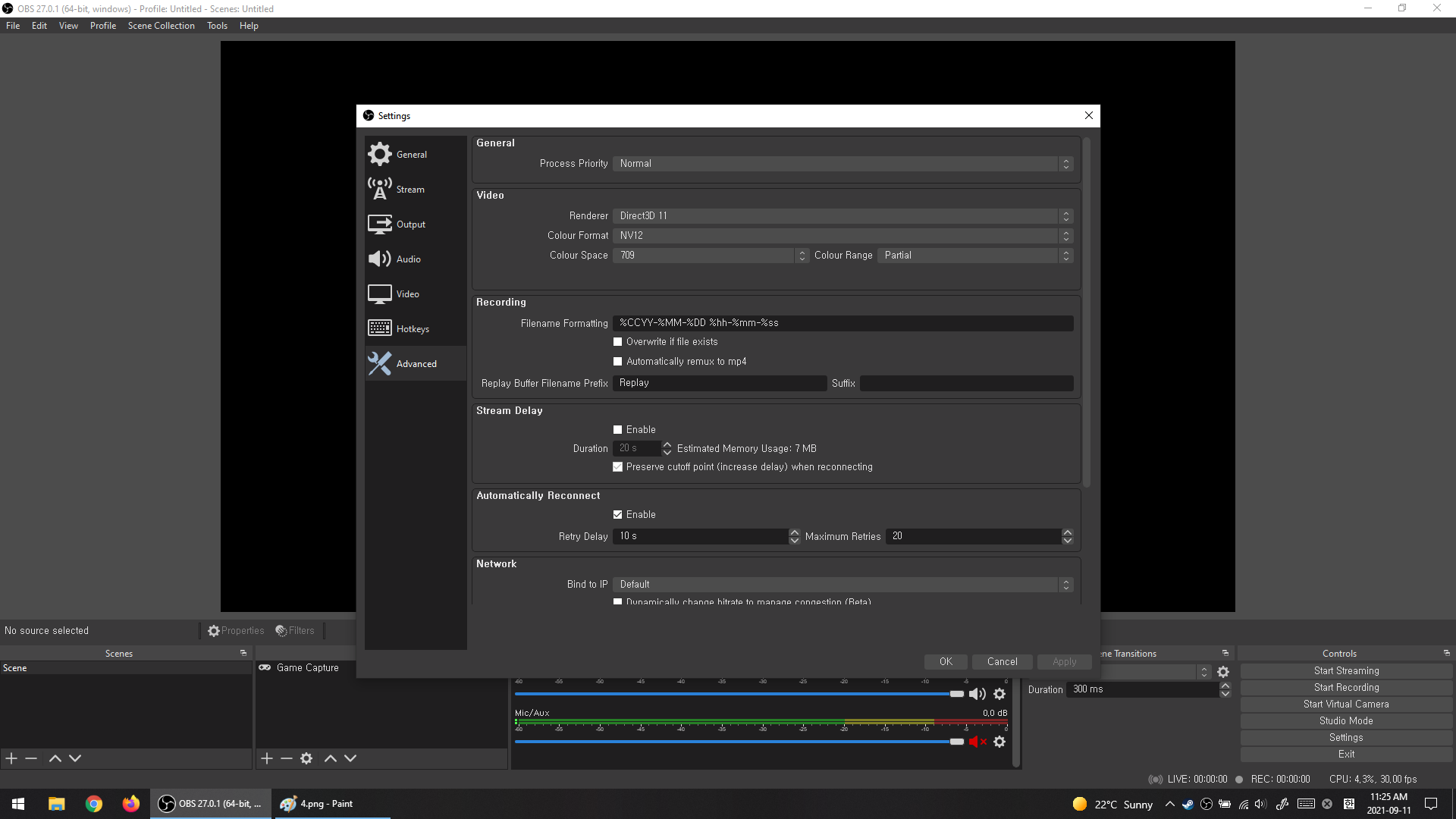The width and height of the screenshot is (1456, 819).
Task: Click OK in the Settings dialog
Action: tap(946, 662)
